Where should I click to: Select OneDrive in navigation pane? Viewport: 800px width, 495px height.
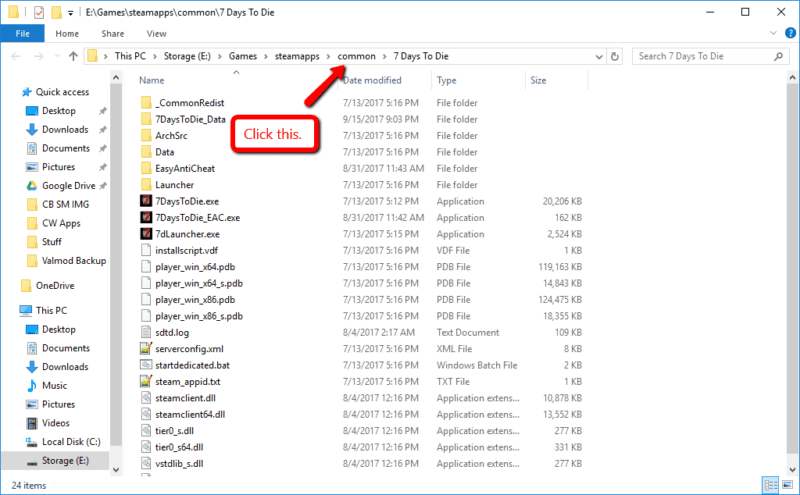55,286
